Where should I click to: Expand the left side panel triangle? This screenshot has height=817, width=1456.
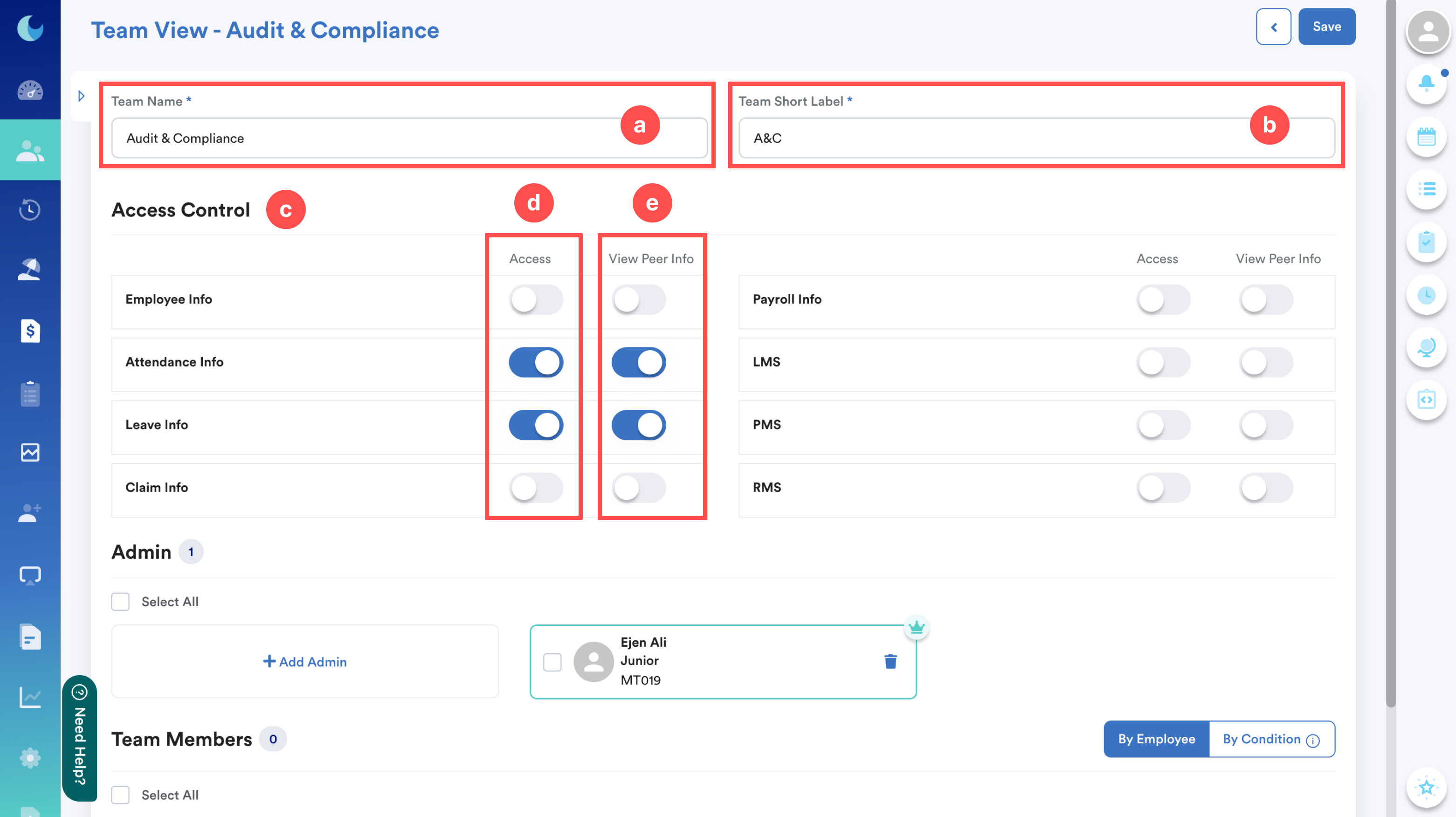[x=82, y=96]
